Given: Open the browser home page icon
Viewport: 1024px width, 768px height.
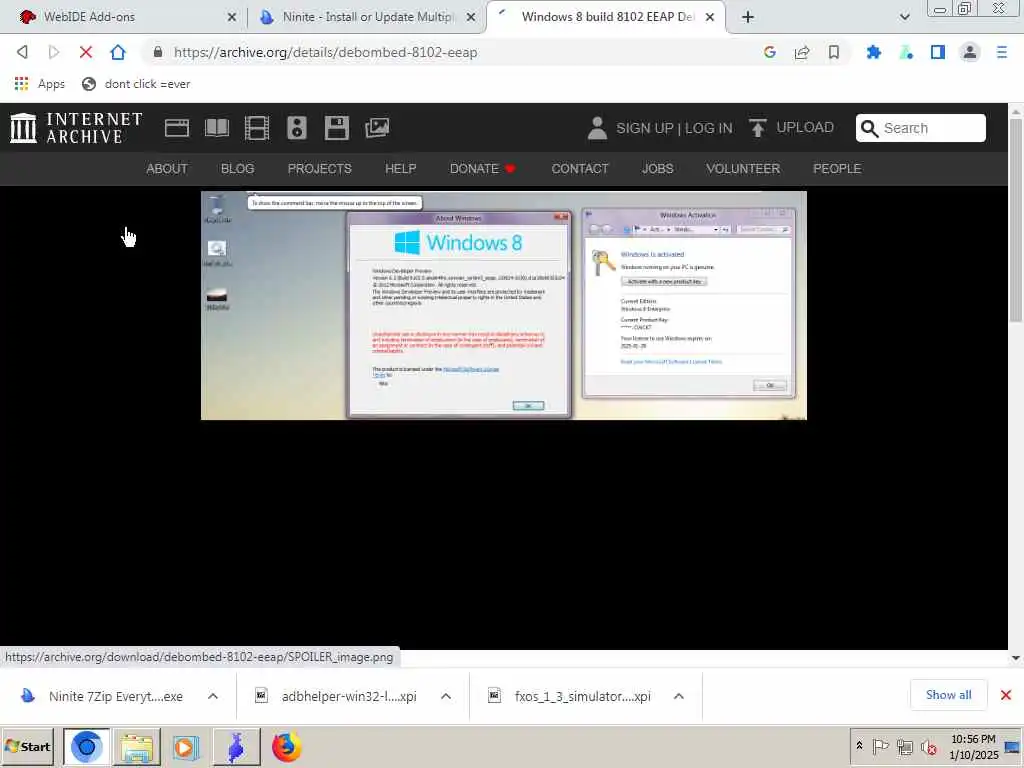Looking at the screenshot, I should tap(118, 52).
